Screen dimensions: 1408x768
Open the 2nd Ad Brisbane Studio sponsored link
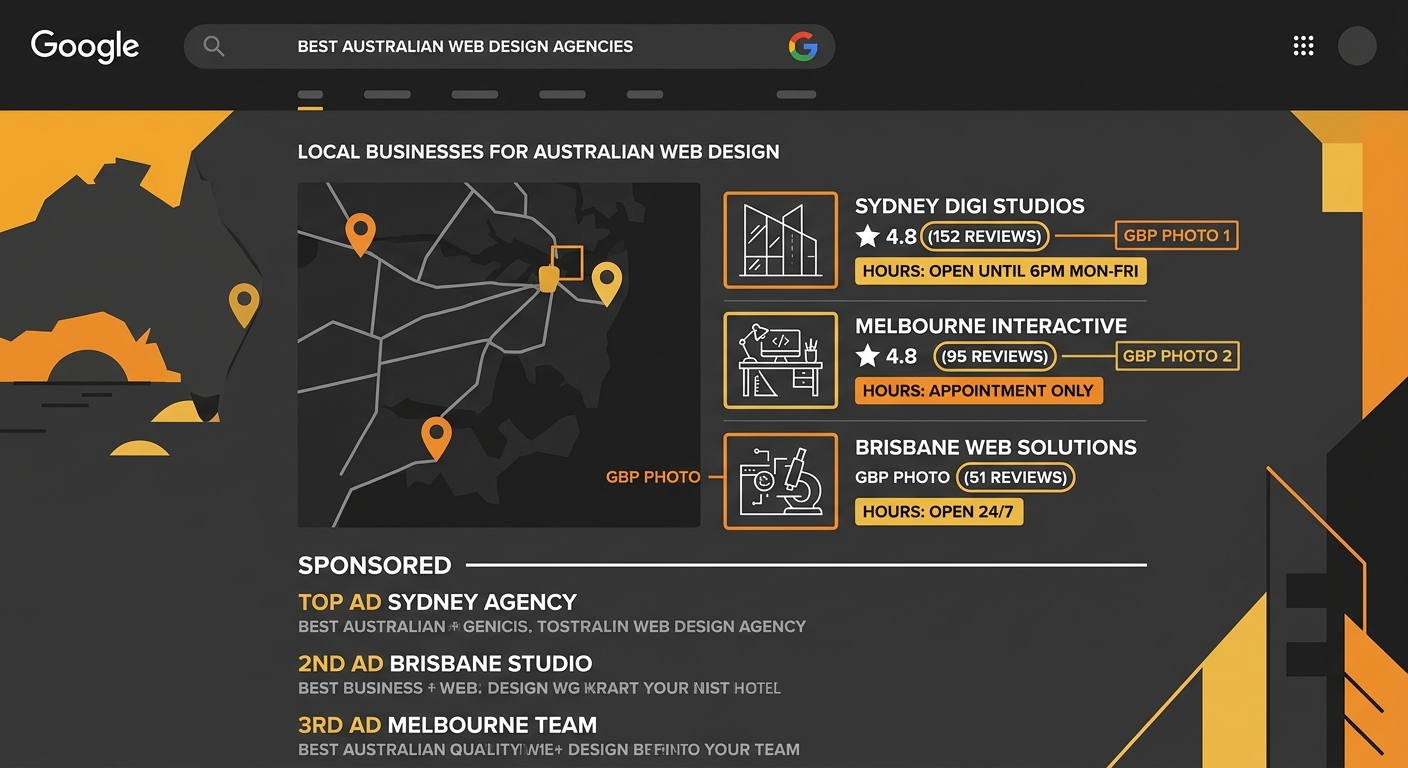click(x=445, y=663)
